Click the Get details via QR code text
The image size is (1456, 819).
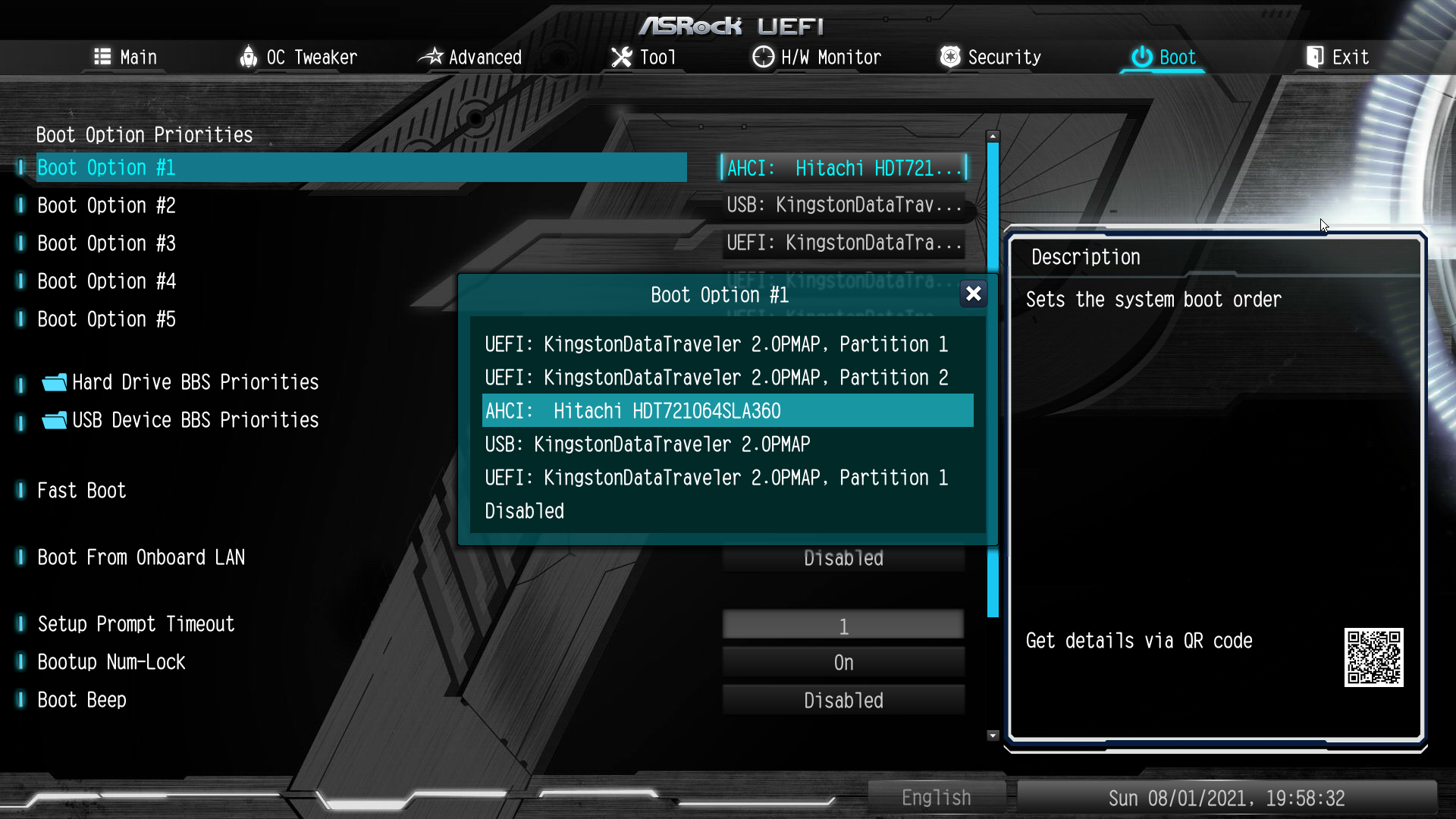coord(1139,642)
